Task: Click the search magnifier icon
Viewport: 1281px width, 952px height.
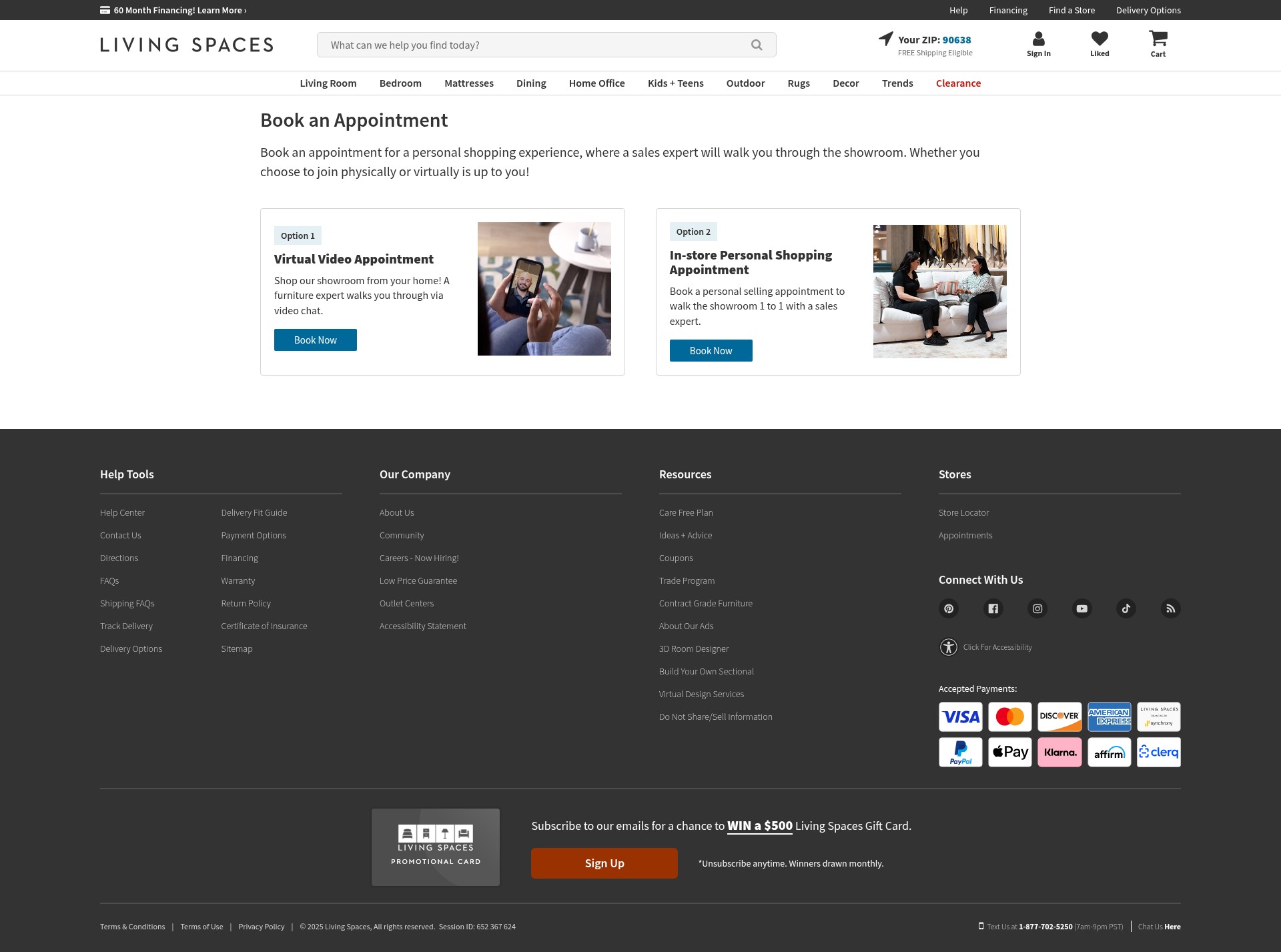Action: click(x=757, y=45)
